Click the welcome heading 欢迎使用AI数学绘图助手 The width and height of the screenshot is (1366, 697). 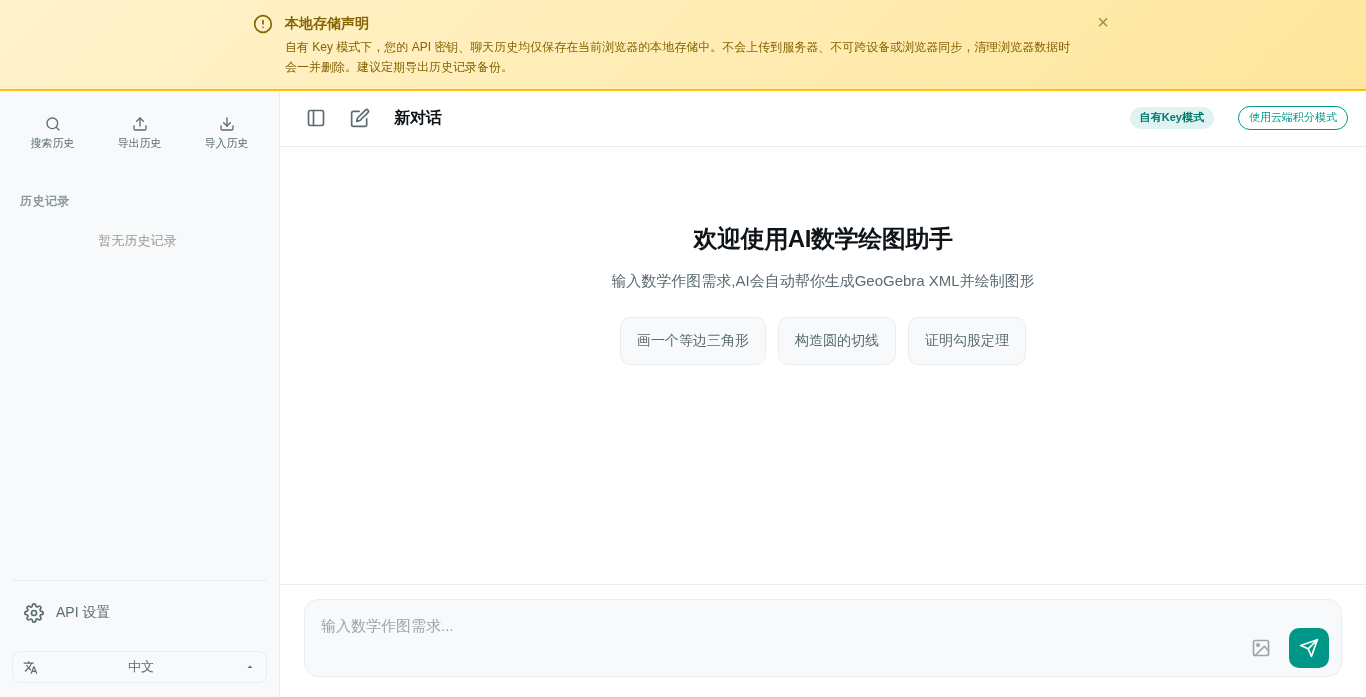pyautogui.click(x=823, y=239)
